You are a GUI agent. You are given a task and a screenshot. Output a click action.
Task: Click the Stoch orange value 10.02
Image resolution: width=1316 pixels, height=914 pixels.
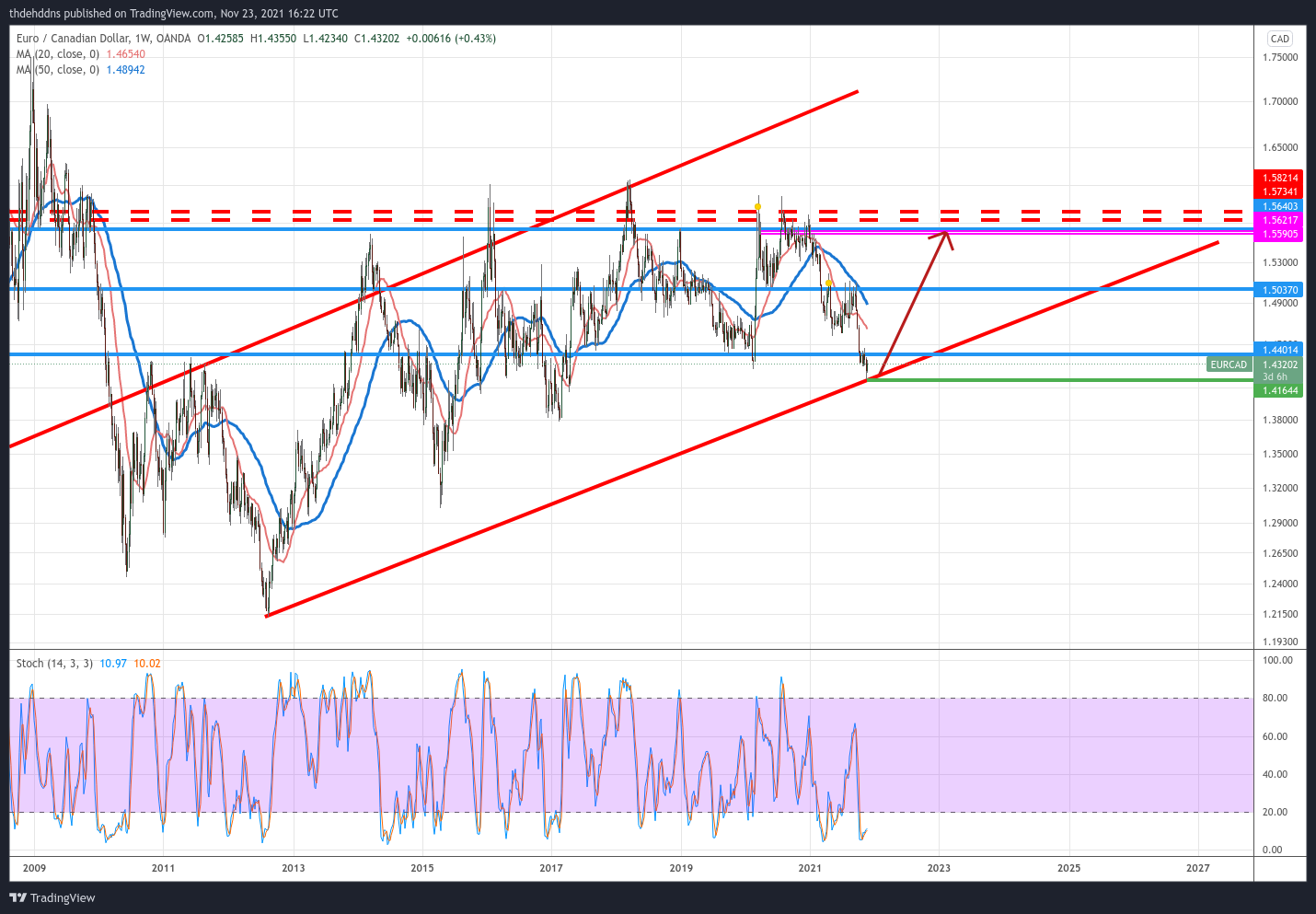click(x=147, y=664)
